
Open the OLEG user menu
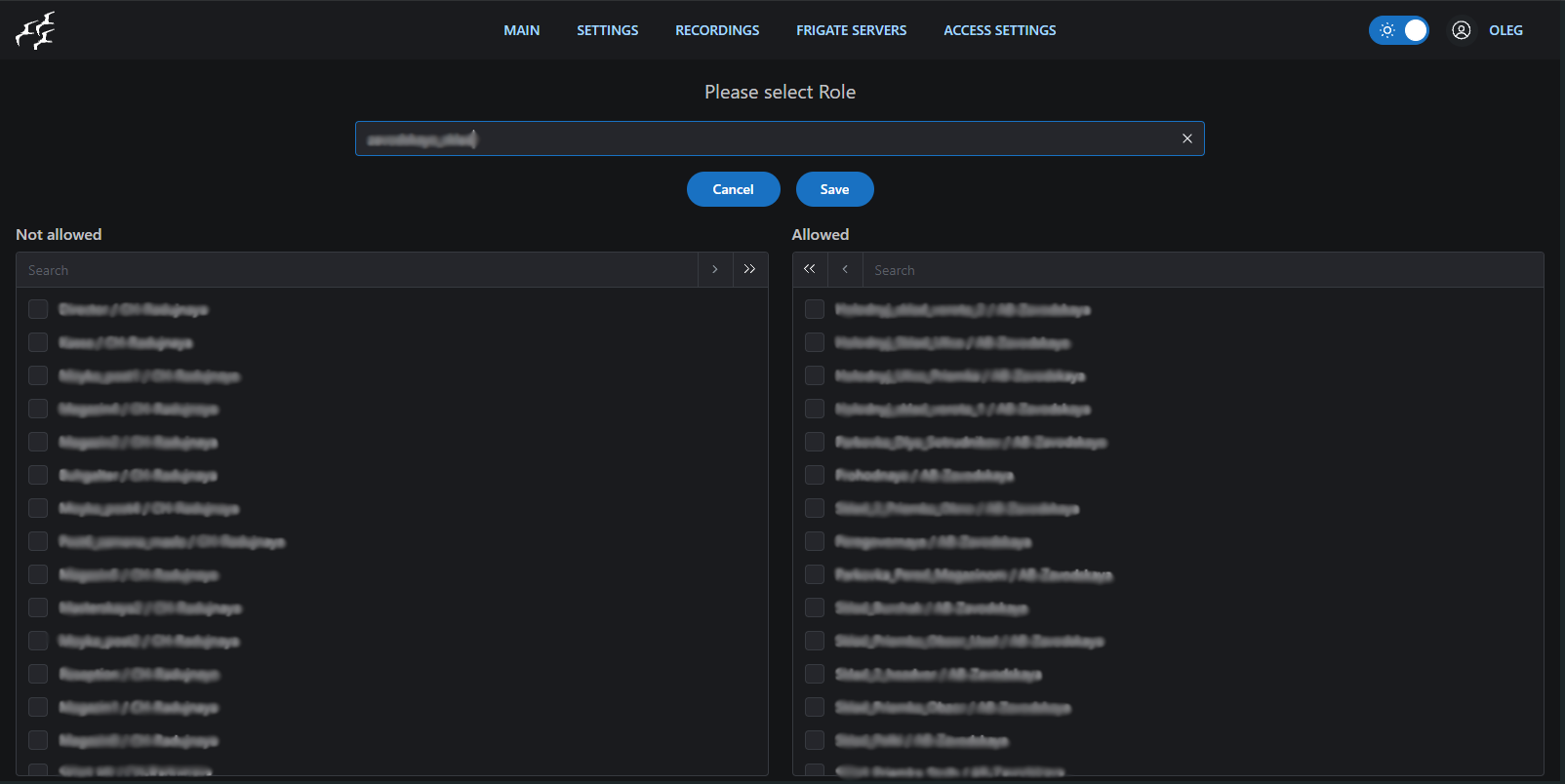pyautogui.click(x=1505, y=30)
